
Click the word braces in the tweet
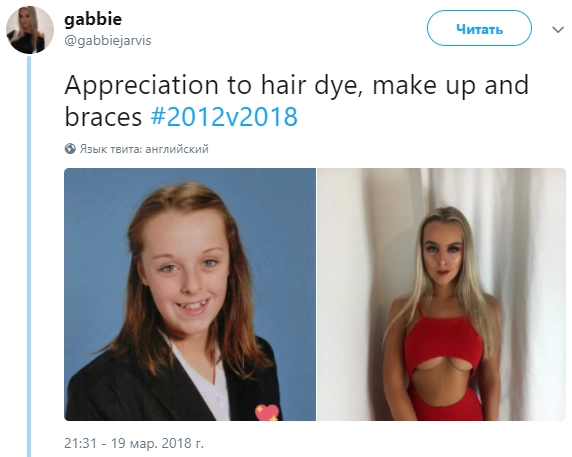pyautogui.click(x=103, y=117)
